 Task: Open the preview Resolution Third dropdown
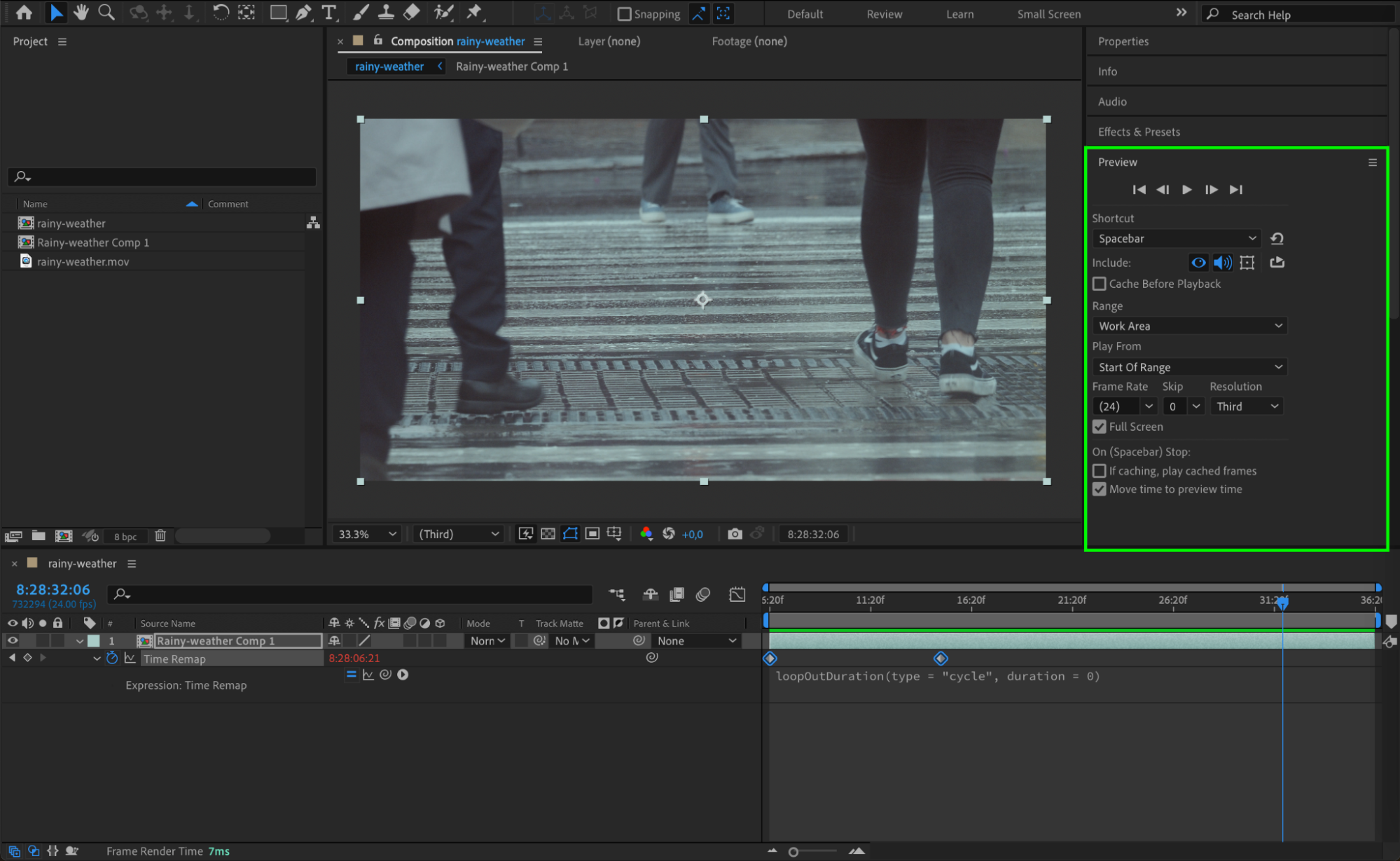pyautogui.click(x=1247, y=406)
